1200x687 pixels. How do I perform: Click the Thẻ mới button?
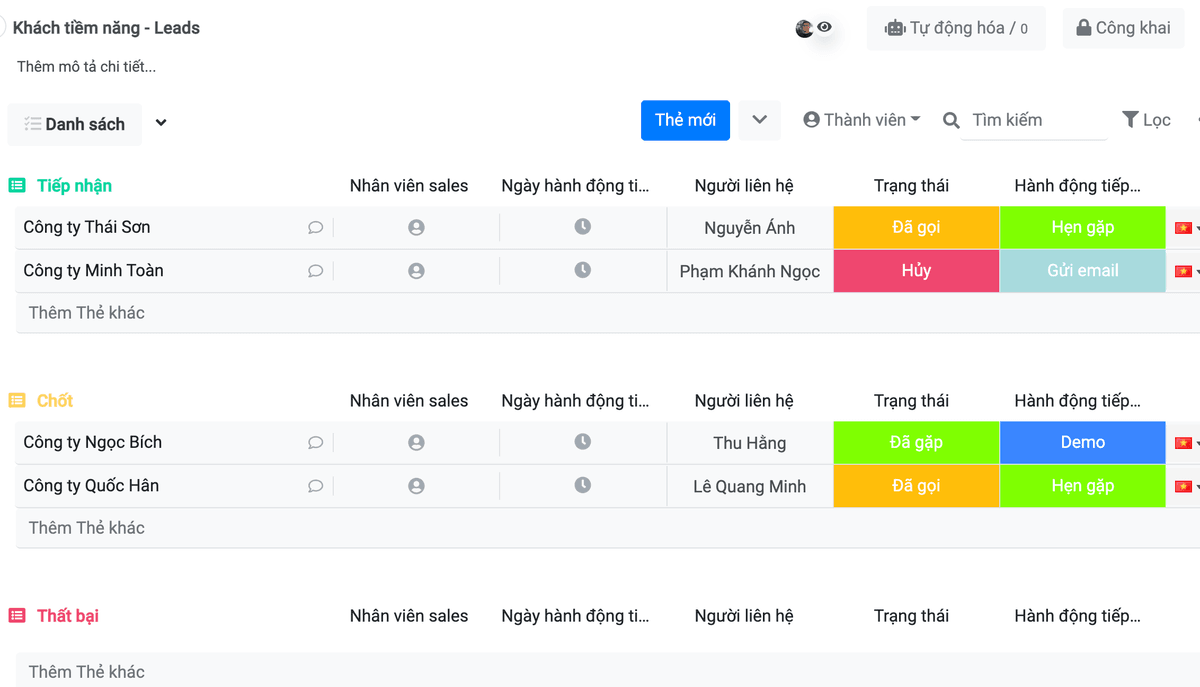tap(685, 120)
